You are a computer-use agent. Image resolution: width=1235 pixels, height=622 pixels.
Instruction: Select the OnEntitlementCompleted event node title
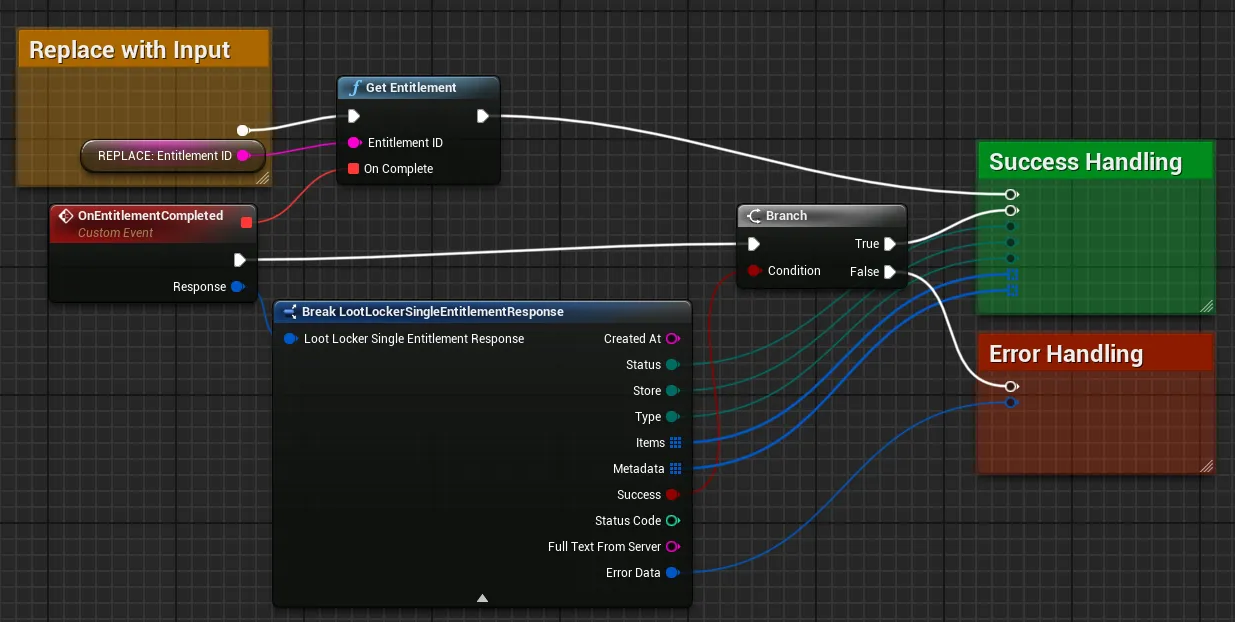pos(151,216)
